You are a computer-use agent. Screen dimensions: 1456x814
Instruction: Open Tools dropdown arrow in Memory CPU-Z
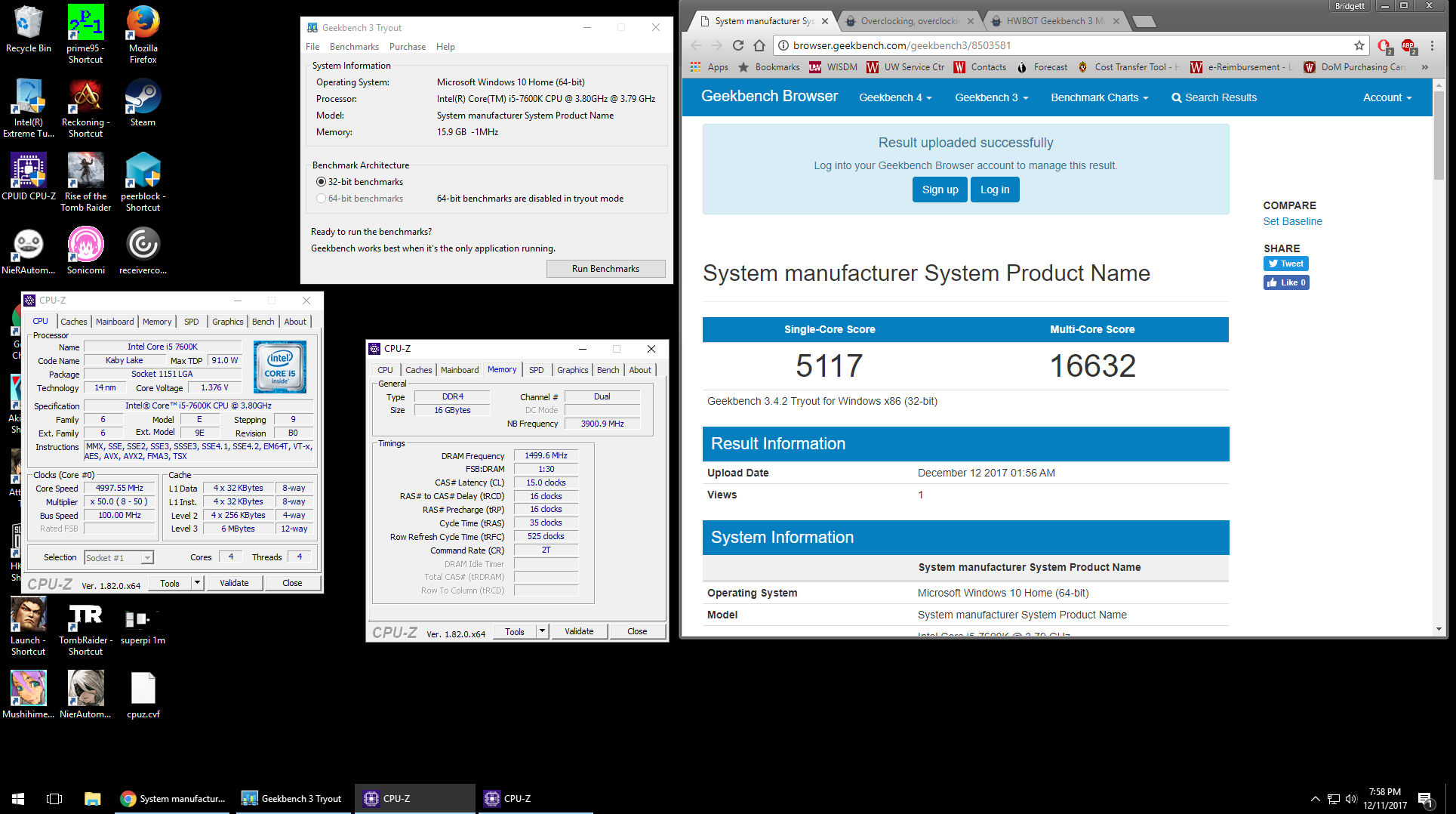[542, 631]
